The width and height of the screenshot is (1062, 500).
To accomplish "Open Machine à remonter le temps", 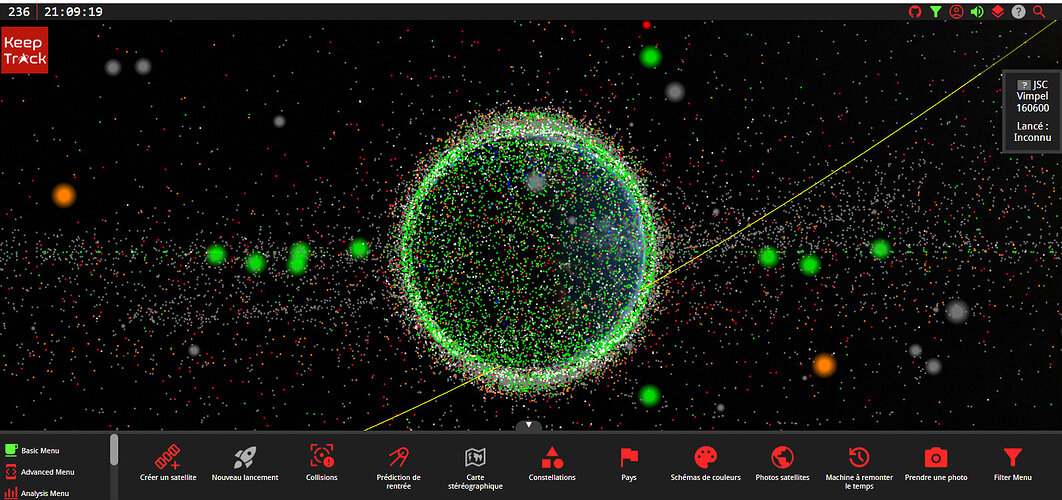I will point(859,467).
